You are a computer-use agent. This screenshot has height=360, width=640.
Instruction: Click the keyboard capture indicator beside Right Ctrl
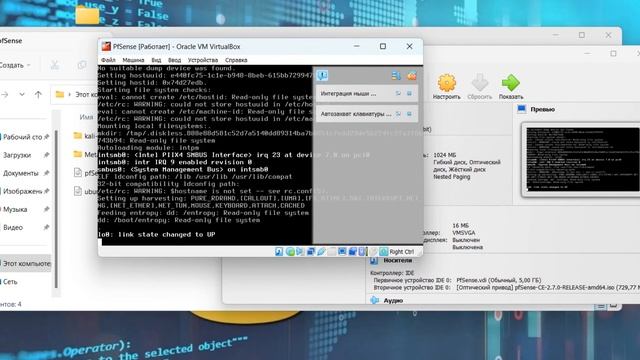(x=383, y=251)
